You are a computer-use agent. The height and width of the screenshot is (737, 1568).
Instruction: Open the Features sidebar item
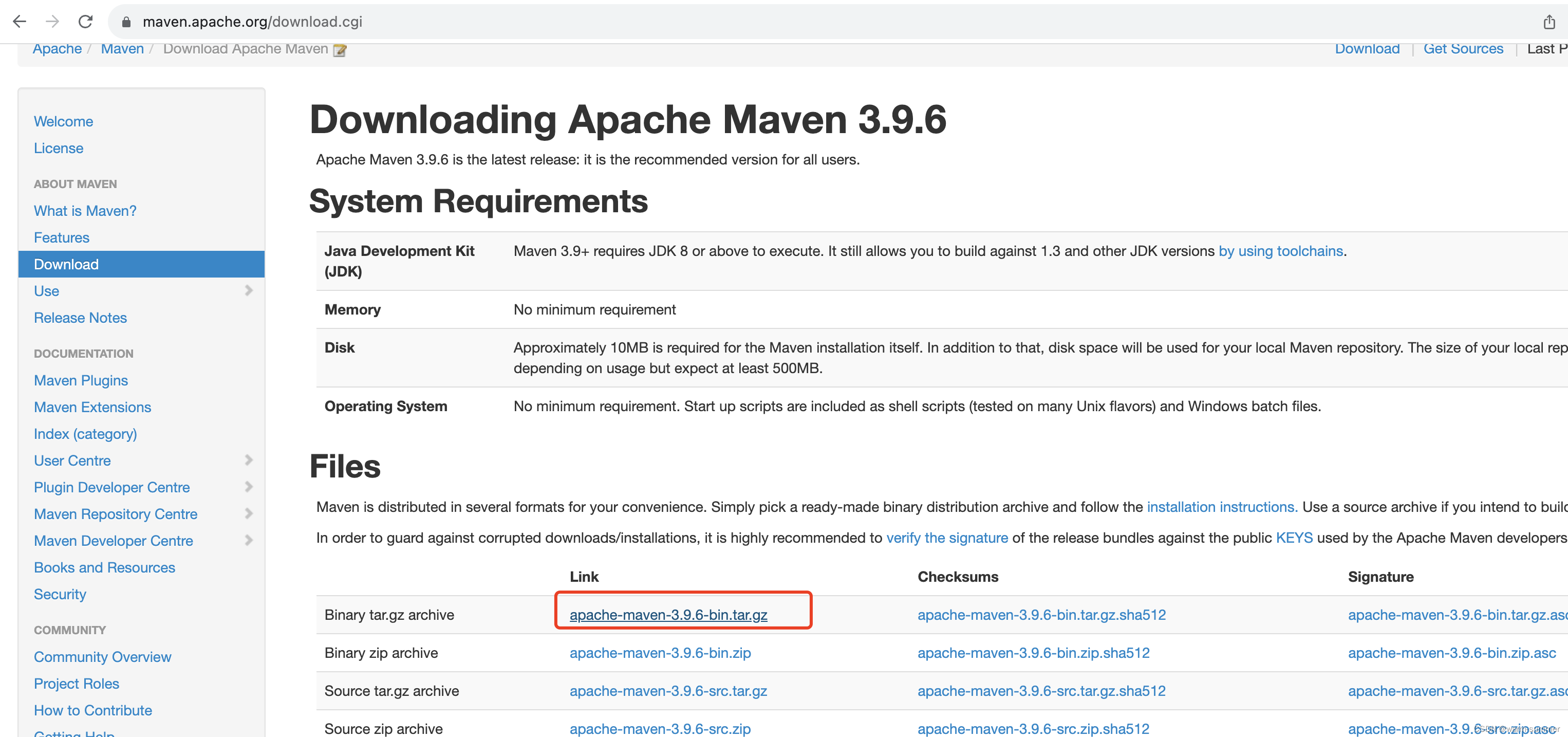[62, 237]
